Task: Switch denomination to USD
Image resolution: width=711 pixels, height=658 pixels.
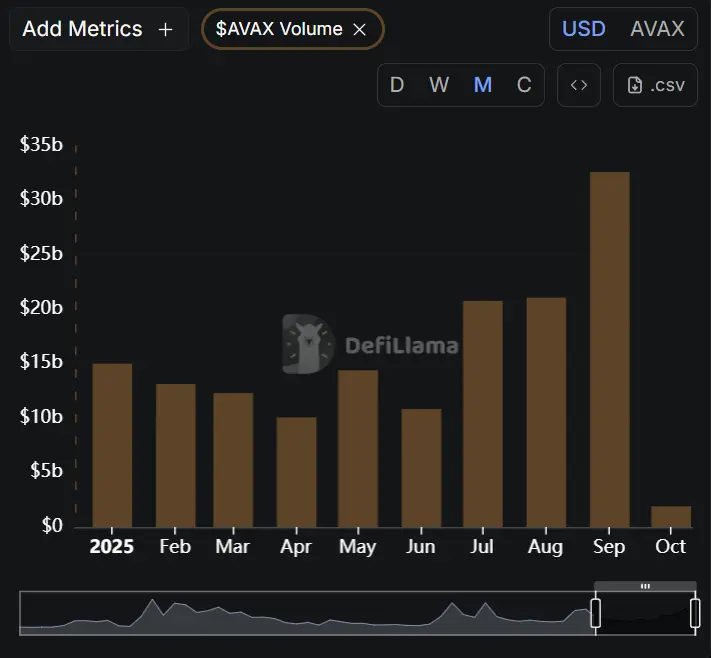Action: click(x=584, y=28)
